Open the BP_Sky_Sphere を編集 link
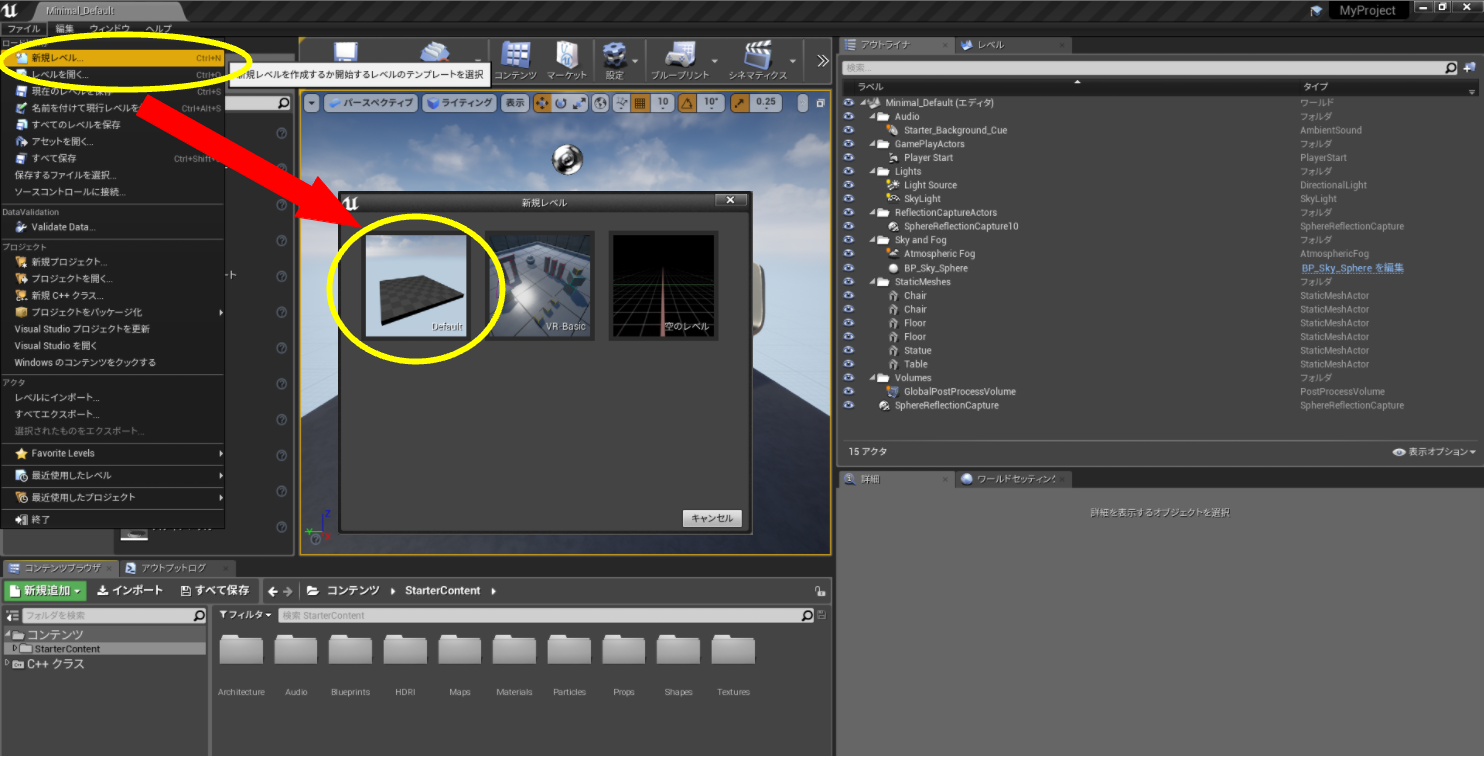 (x=1352, y=268)
